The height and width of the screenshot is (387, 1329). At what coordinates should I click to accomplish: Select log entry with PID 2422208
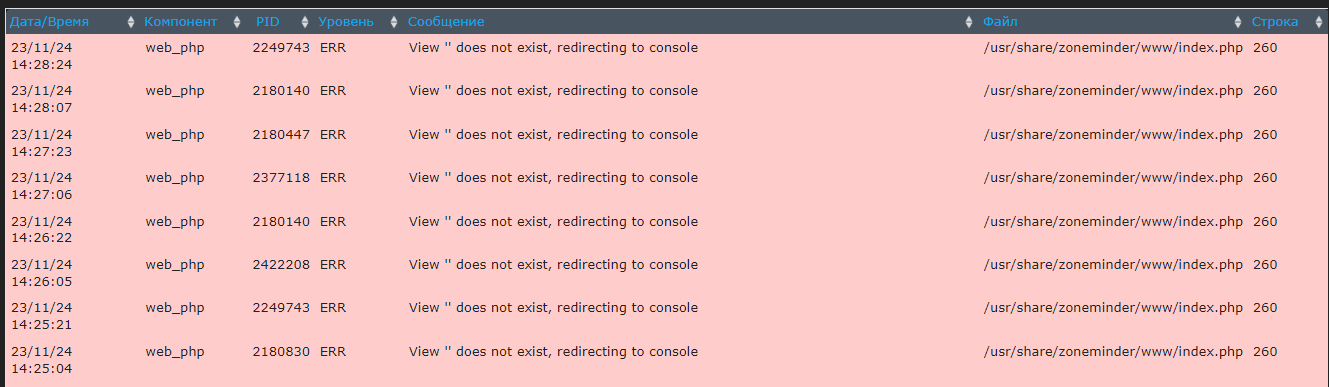pyautogui.click(x=664, y=273)
